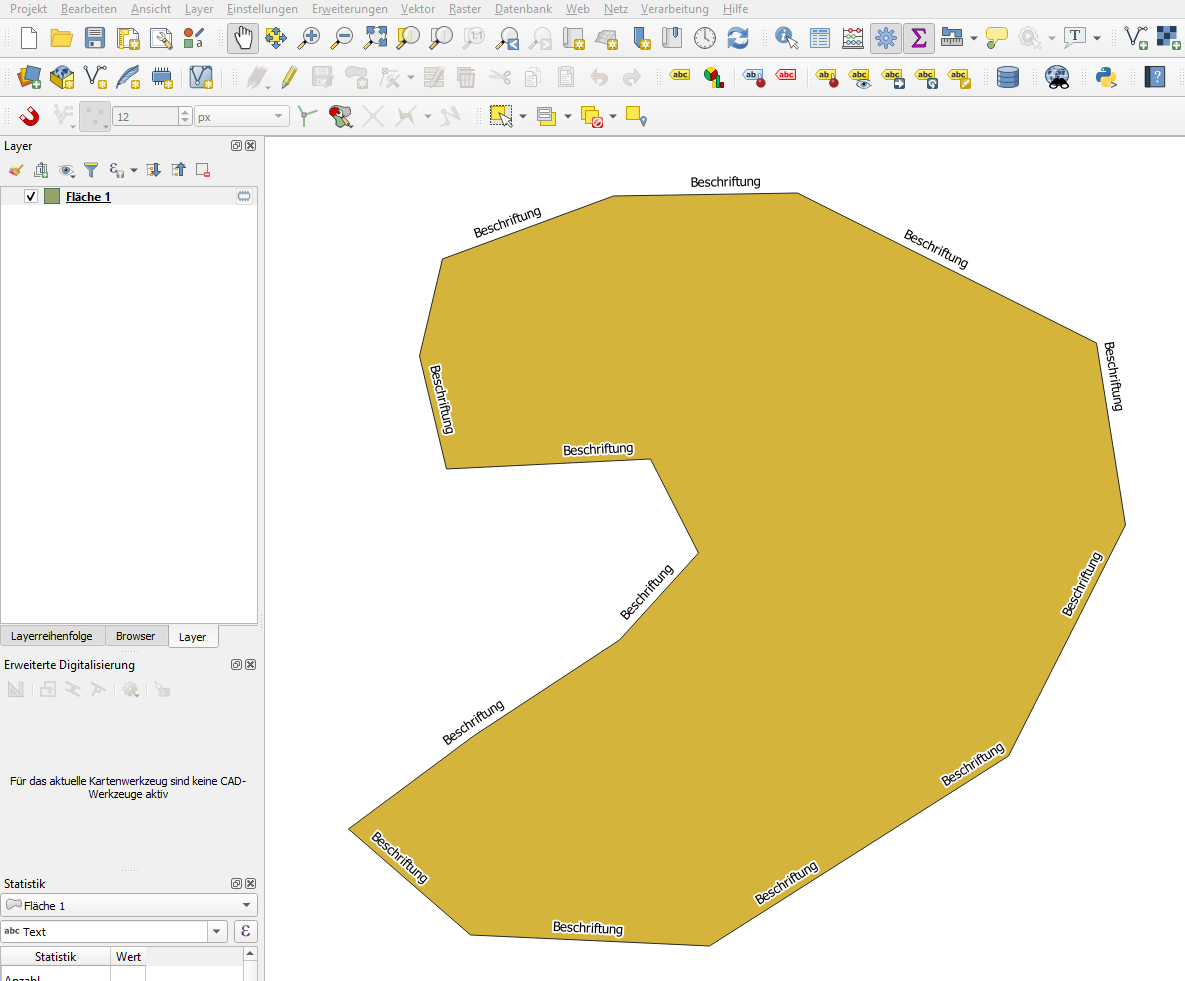The height and width of the screenshot is (981, 1185).
Task: Click the expression ε button in Statistik
Action: (246, 932)
